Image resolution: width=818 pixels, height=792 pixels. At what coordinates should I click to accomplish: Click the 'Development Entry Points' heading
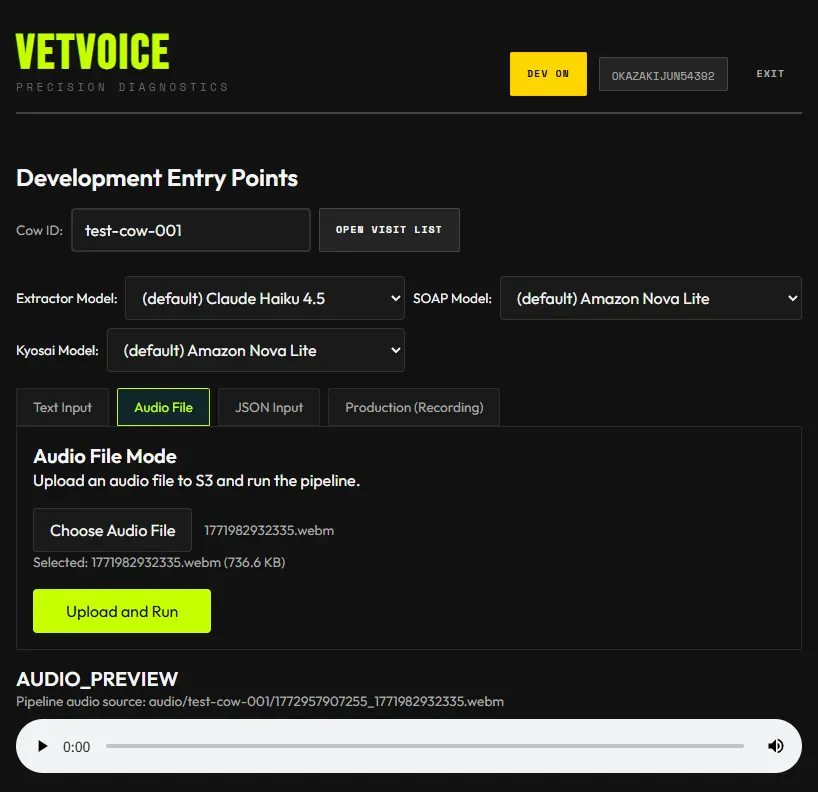click(157, 178)
